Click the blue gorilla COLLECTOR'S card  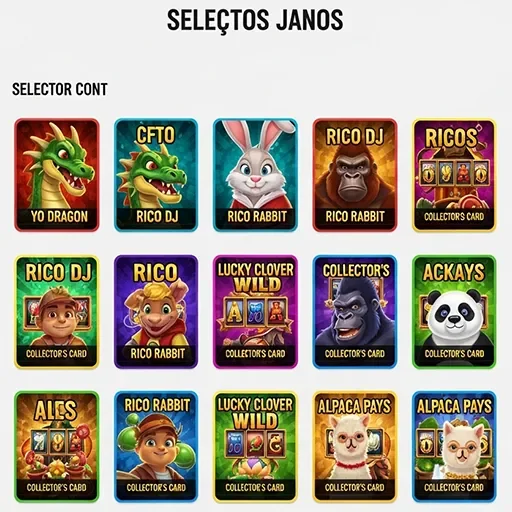tap(355, 312)
